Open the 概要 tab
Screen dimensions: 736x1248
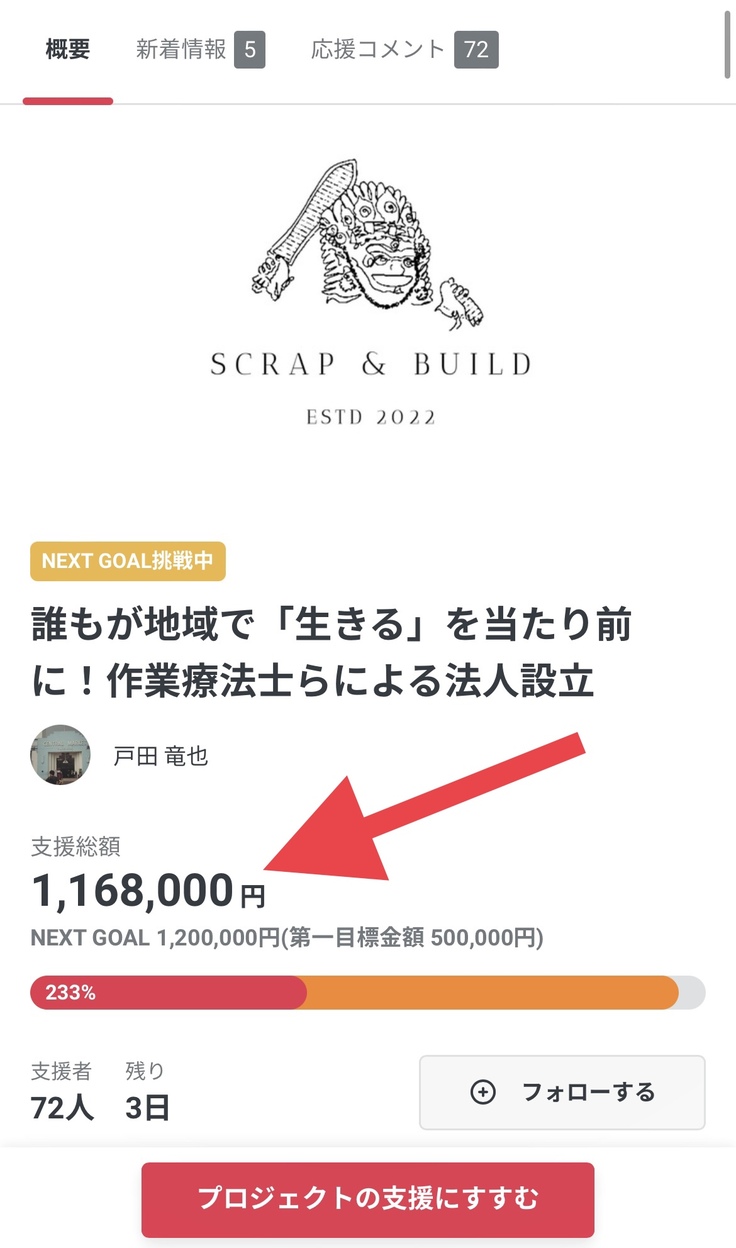pos(68,50)
